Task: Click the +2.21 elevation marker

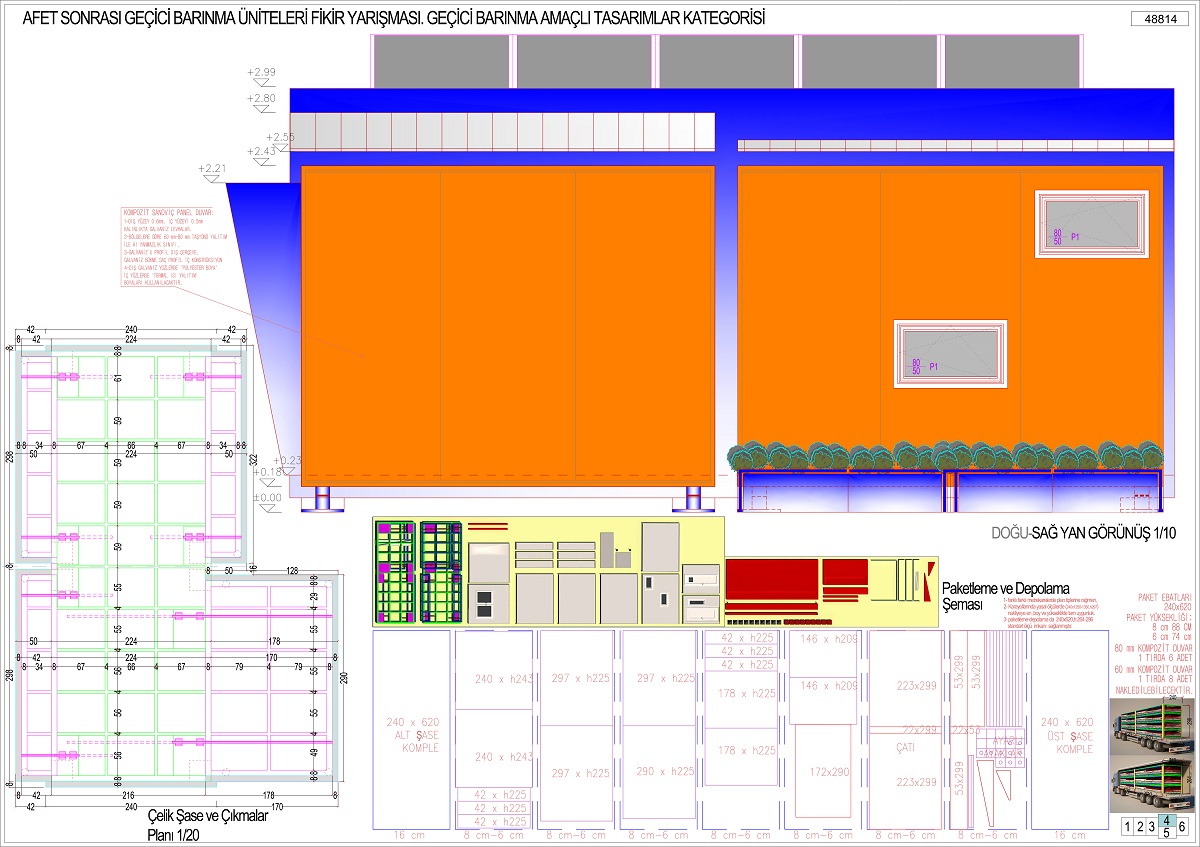Action: (213, 169)
